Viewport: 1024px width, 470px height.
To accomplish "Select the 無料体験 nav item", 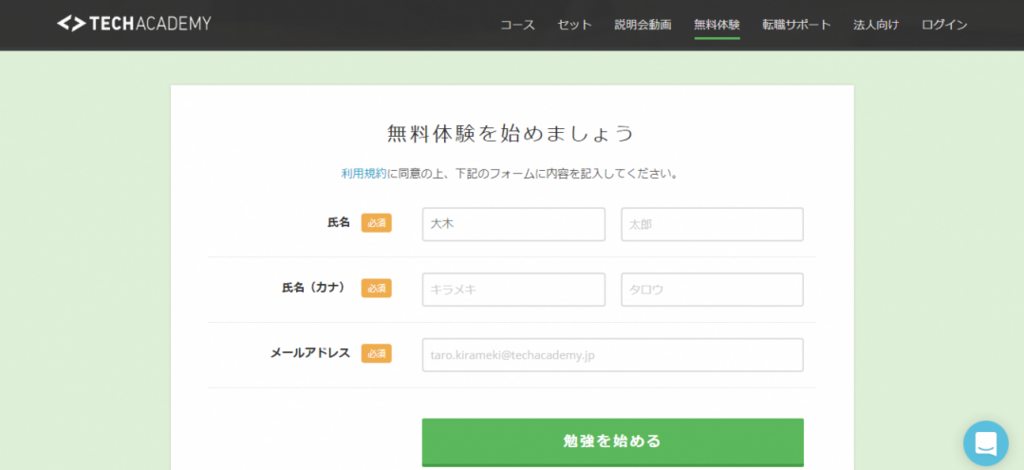I will 717,25.
